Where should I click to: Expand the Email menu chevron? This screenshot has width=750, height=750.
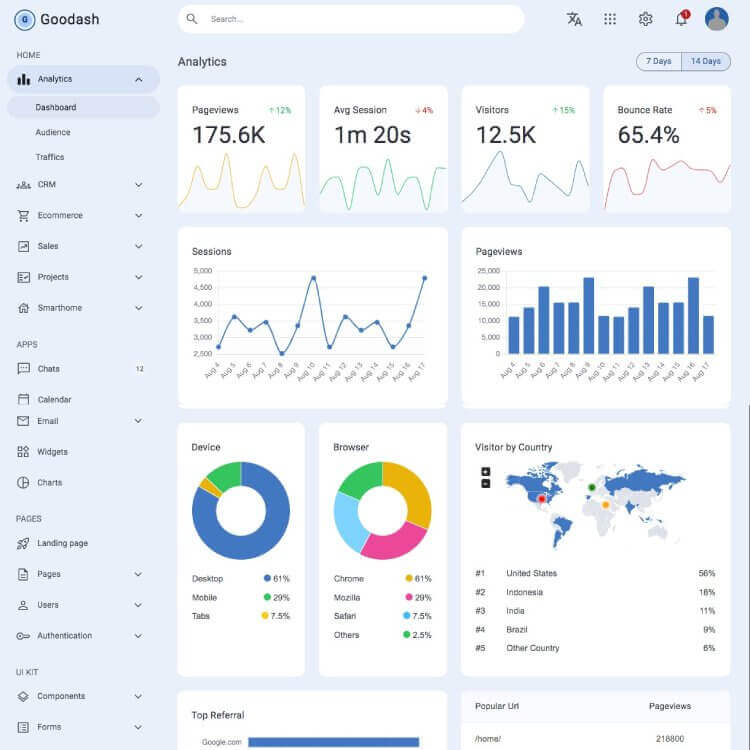[138, 421]
